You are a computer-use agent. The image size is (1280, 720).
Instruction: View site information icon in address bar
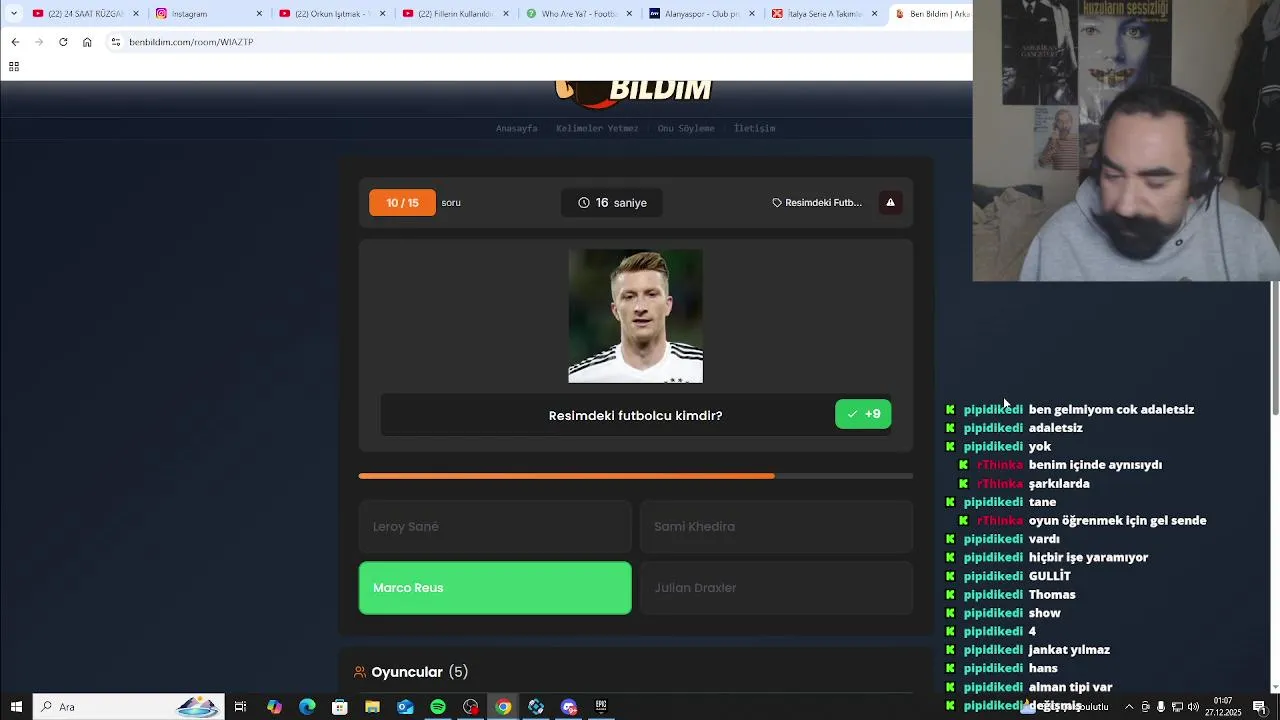tap(116, 42)
